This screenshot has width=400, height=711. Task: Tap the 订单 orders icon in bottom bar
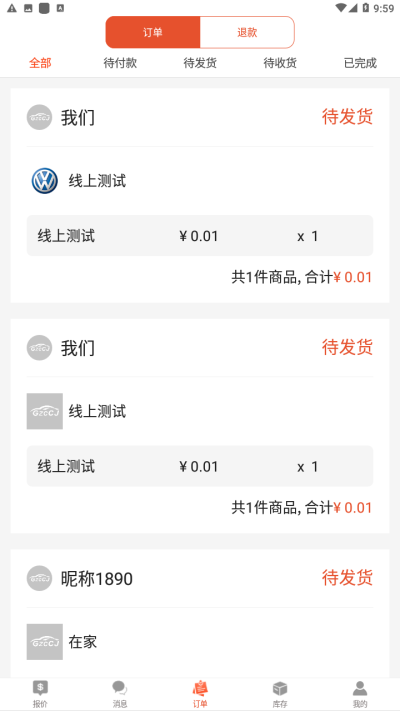200,689
